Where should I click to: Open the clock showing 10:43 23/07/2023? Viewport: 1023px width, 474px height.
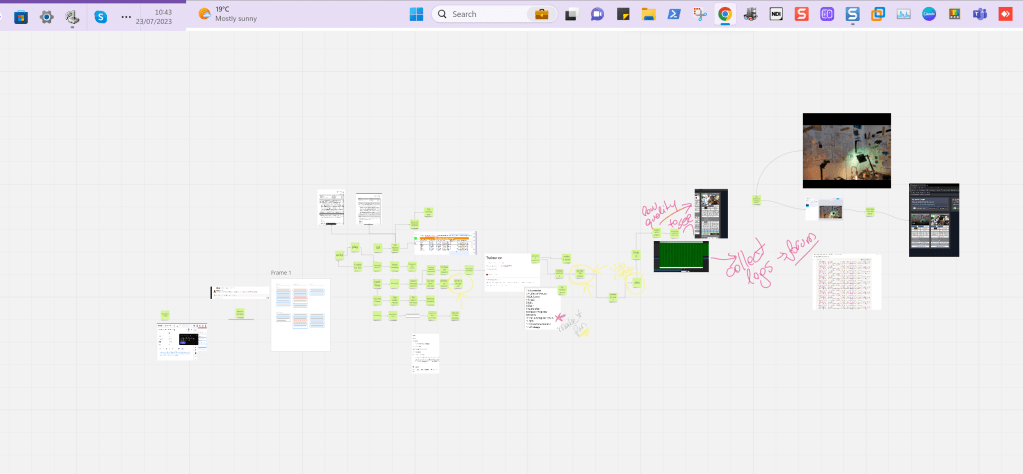[x=154, y=17]
